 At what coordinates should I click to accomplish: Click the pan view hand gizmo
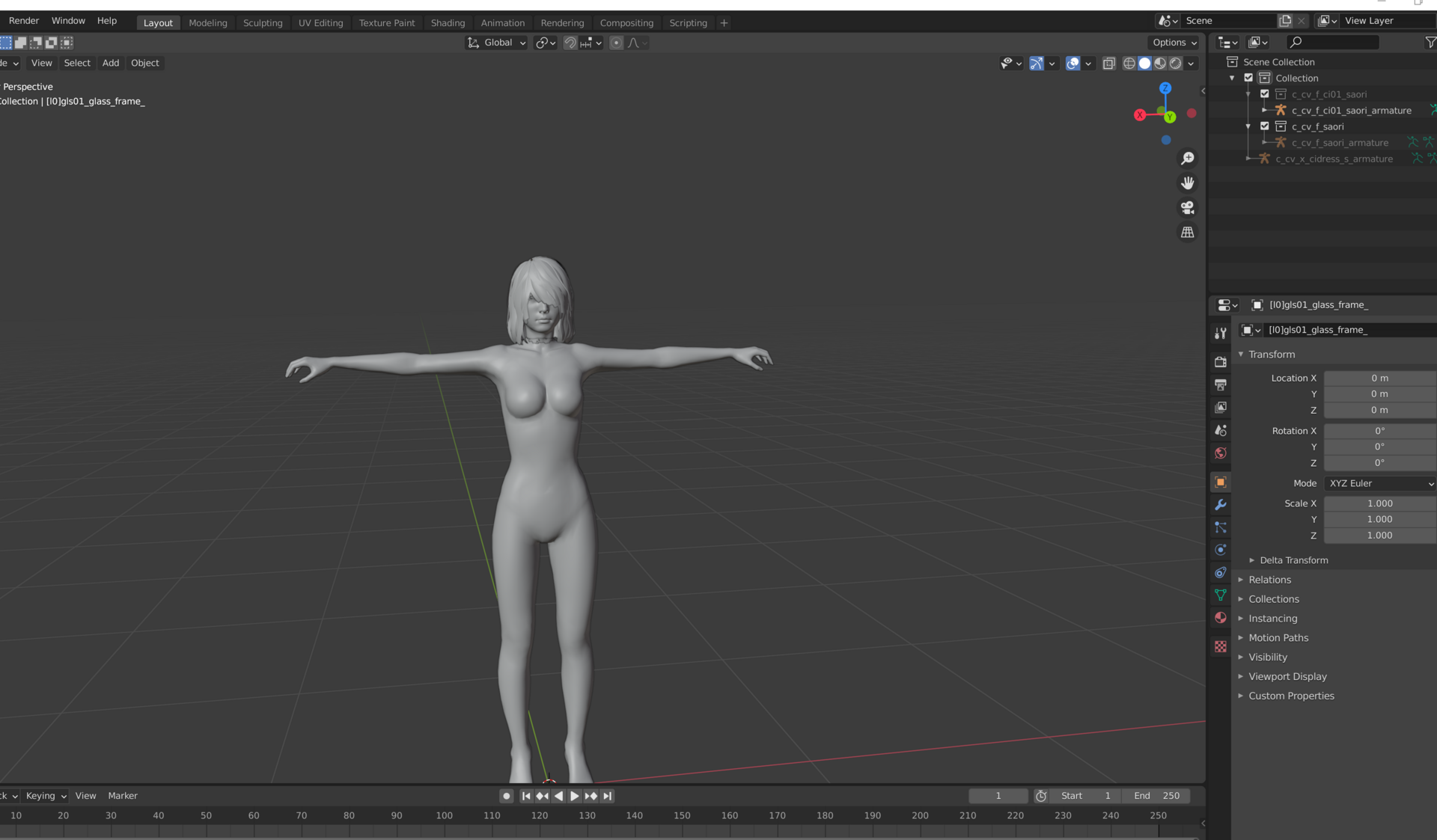coord(1187,183)
